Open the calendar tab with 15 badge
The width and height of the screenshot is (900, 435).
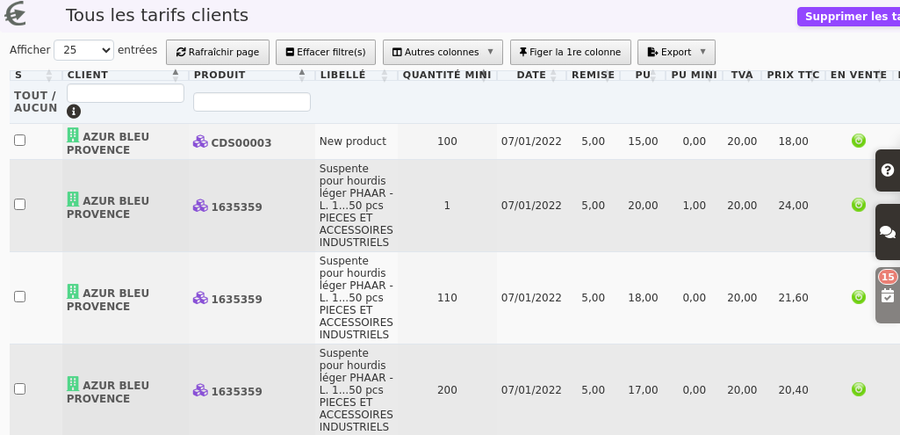pyautogui.click(x=887, y=295)
